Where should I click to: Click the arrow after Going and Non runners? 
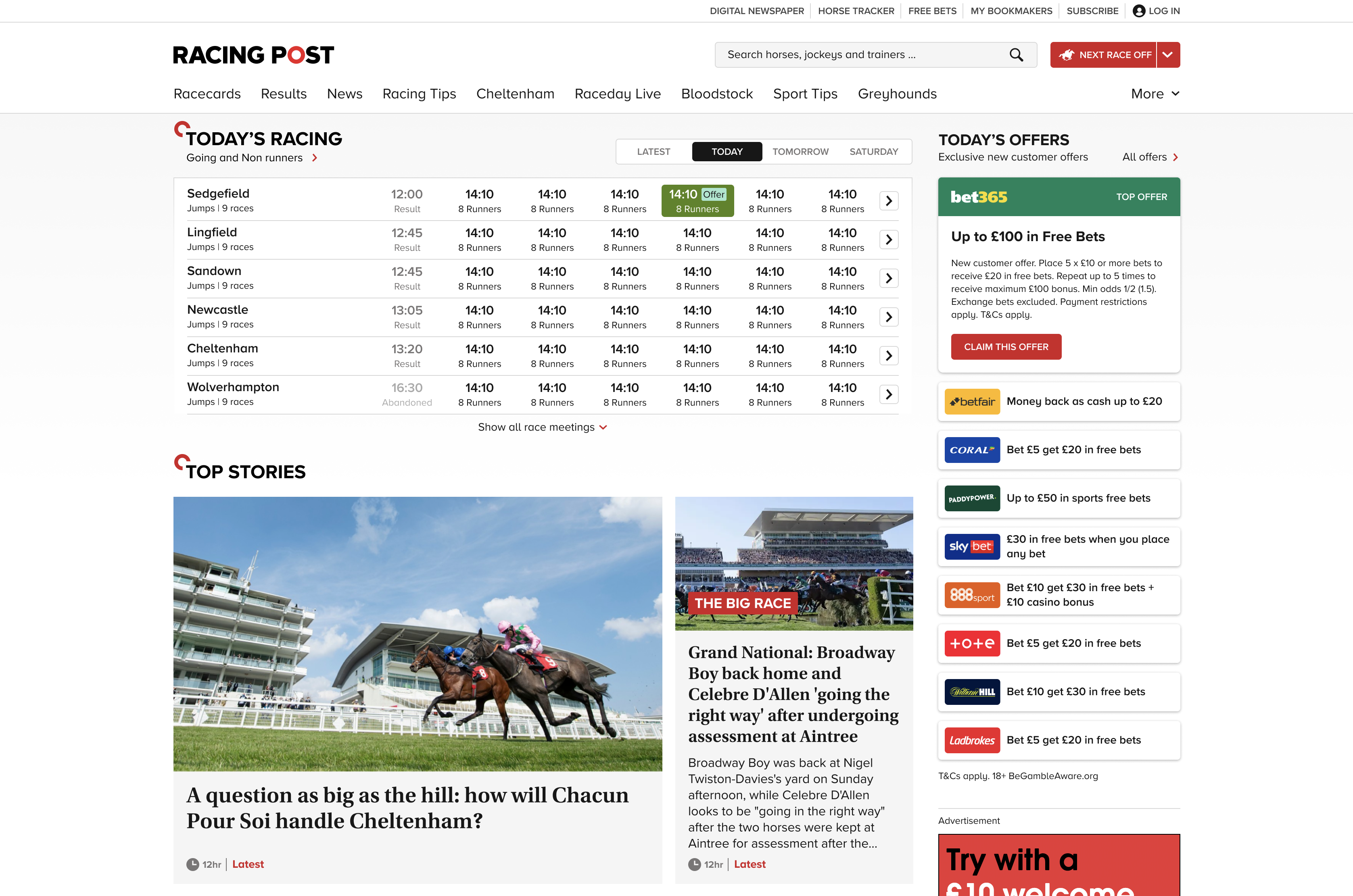pos(314,158)
